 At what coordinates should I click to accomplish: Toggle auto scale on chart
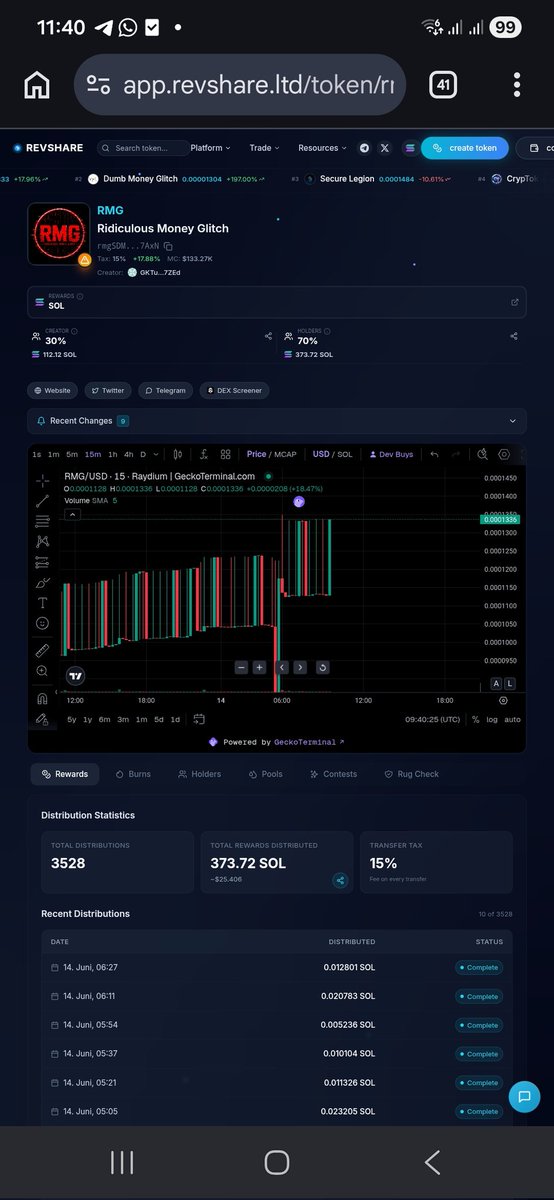click(x=512, y=719)
